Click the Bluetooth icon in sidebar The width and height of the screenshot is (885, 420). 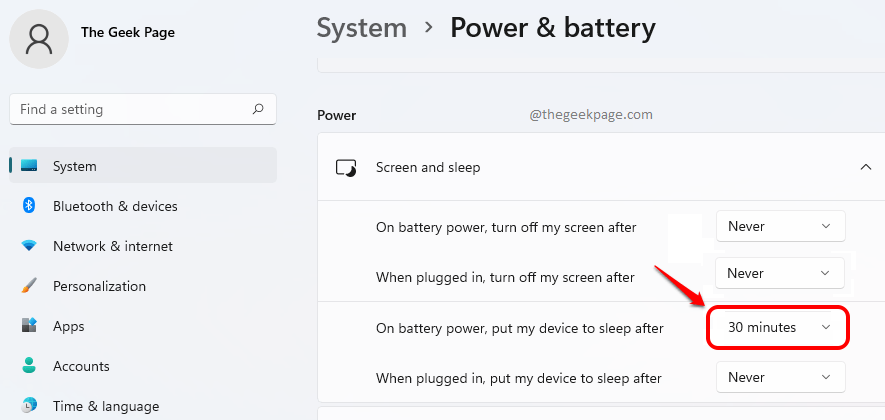29,206
